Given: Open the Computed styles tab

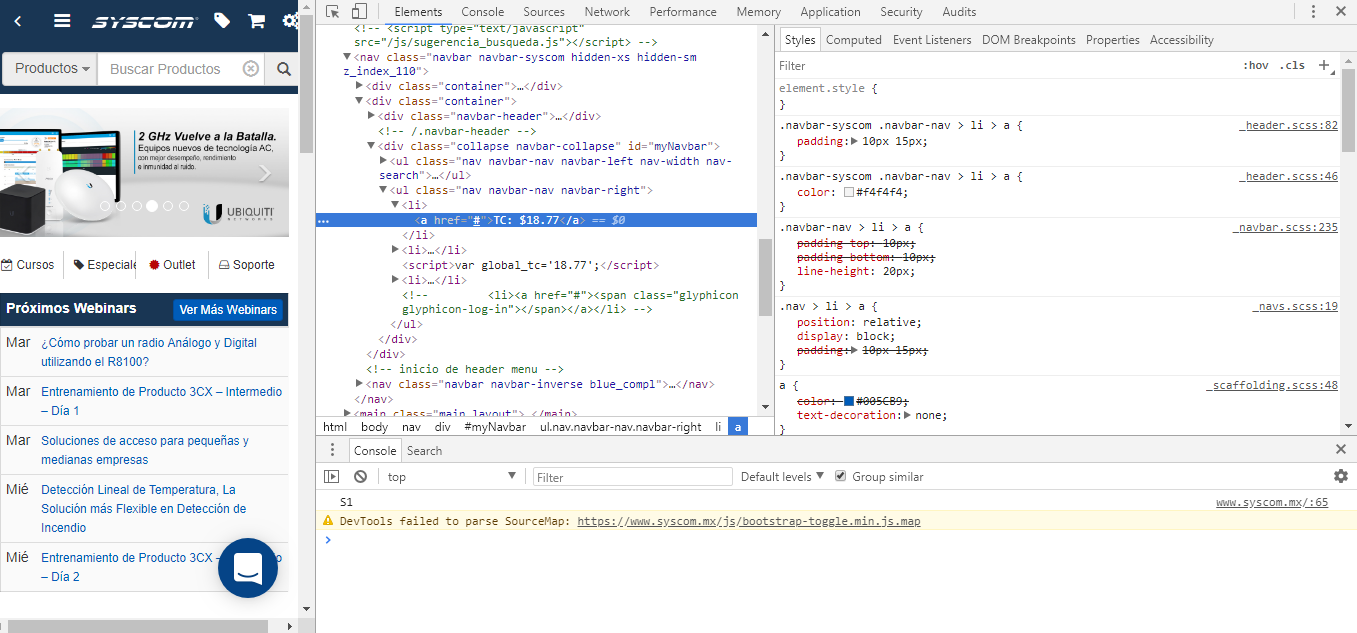Looking at the screenshot, I should pos(854,40).
